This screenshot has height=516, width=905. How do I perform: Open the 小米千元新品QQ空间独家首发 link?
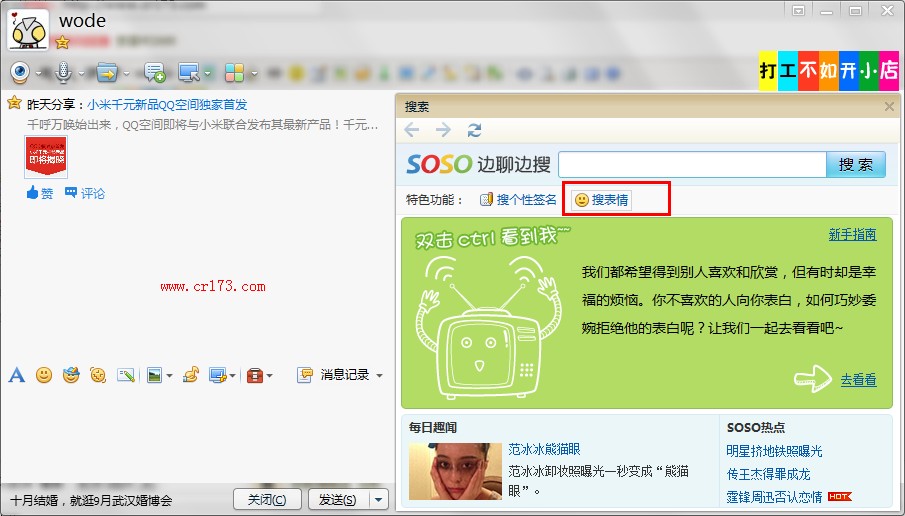click(167, 104)
